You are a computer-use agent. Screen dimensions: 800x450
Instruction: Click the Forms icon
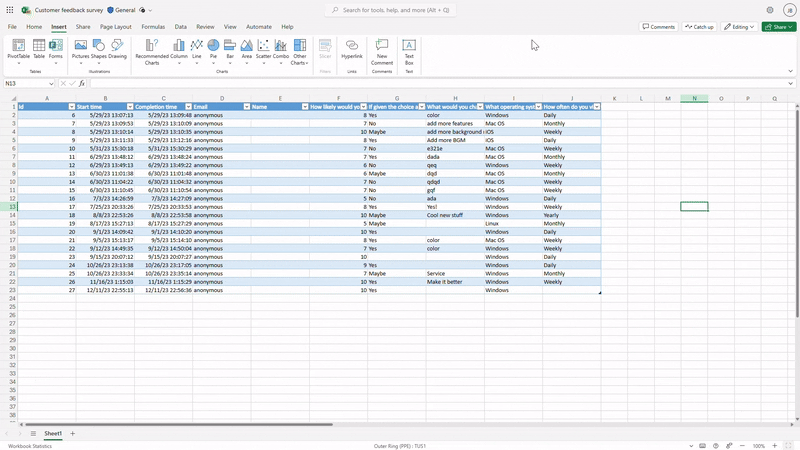click(56, 51)
